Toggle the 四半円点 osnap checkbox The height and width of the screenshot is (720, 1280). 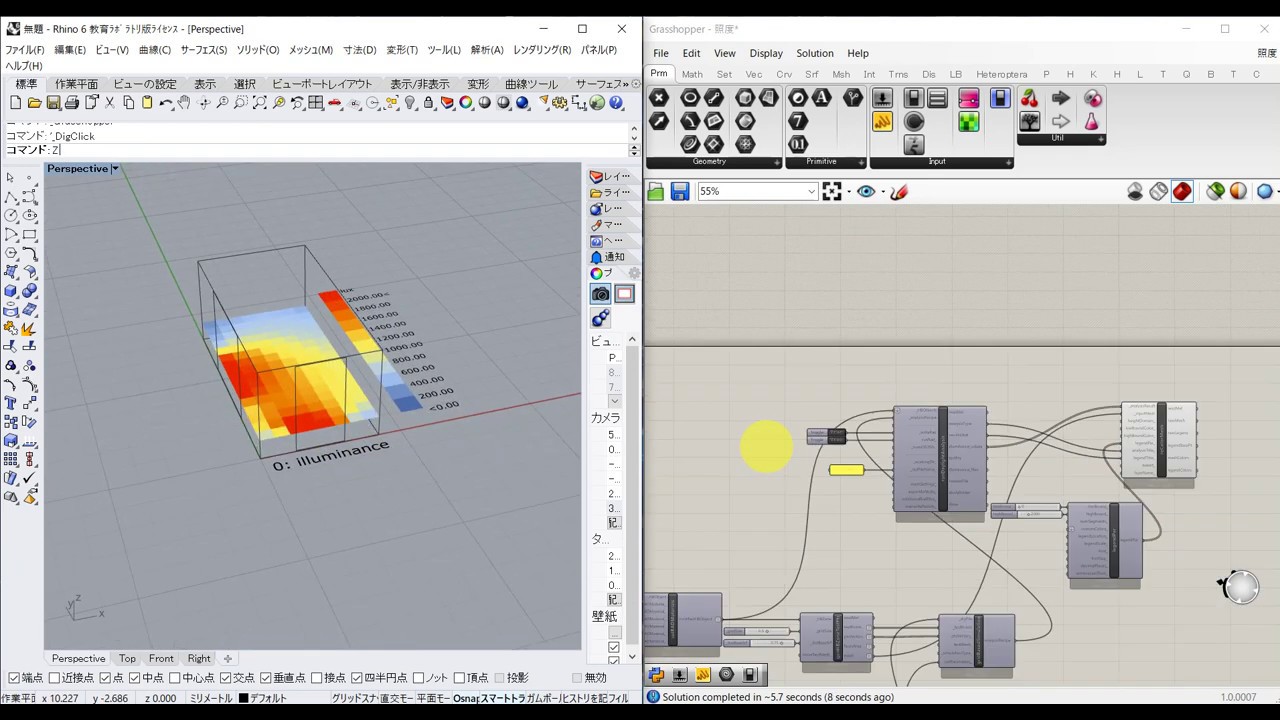pyautogui.click(x=357, y=678)
